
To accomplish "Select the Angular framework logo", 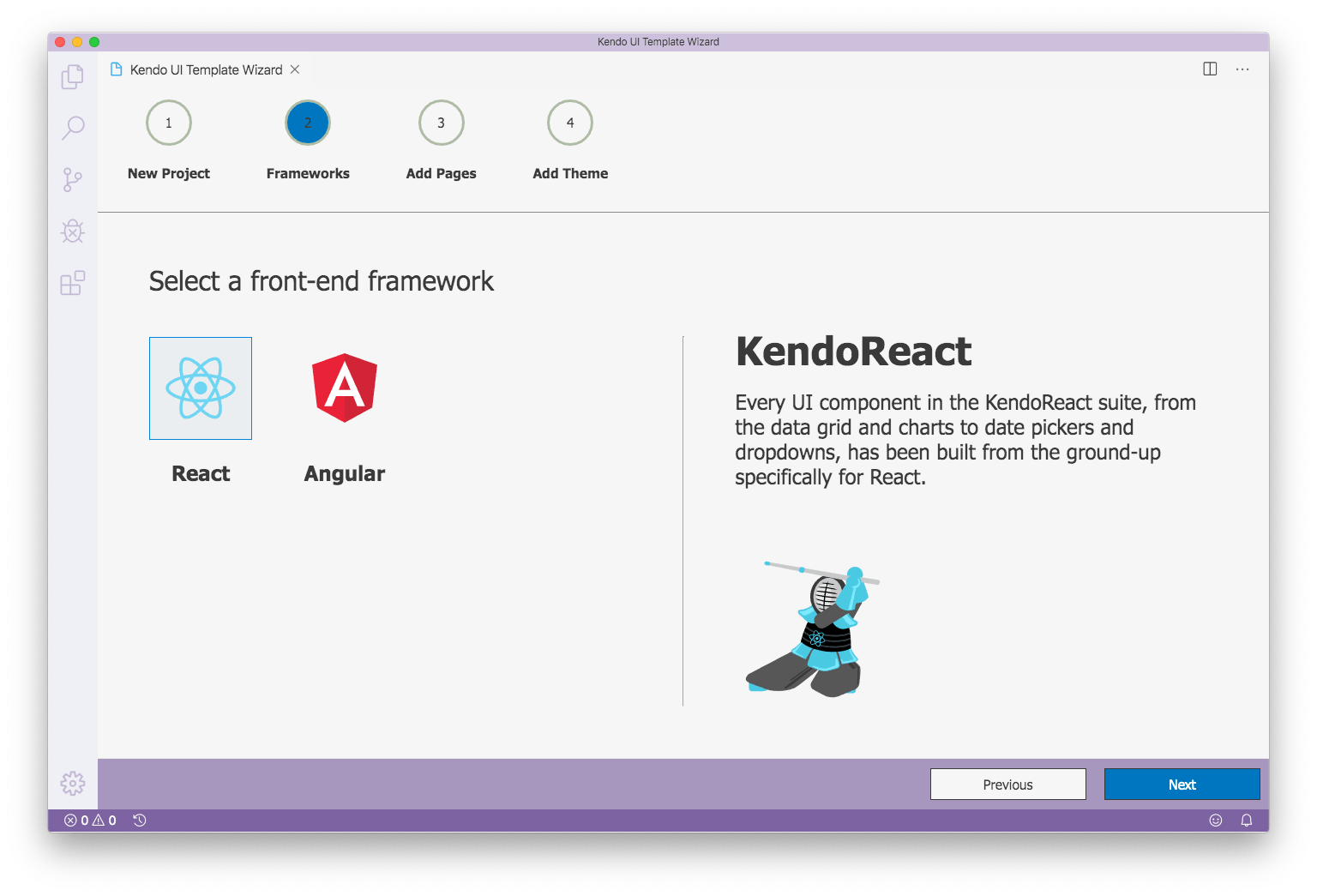I will (345, 388).
